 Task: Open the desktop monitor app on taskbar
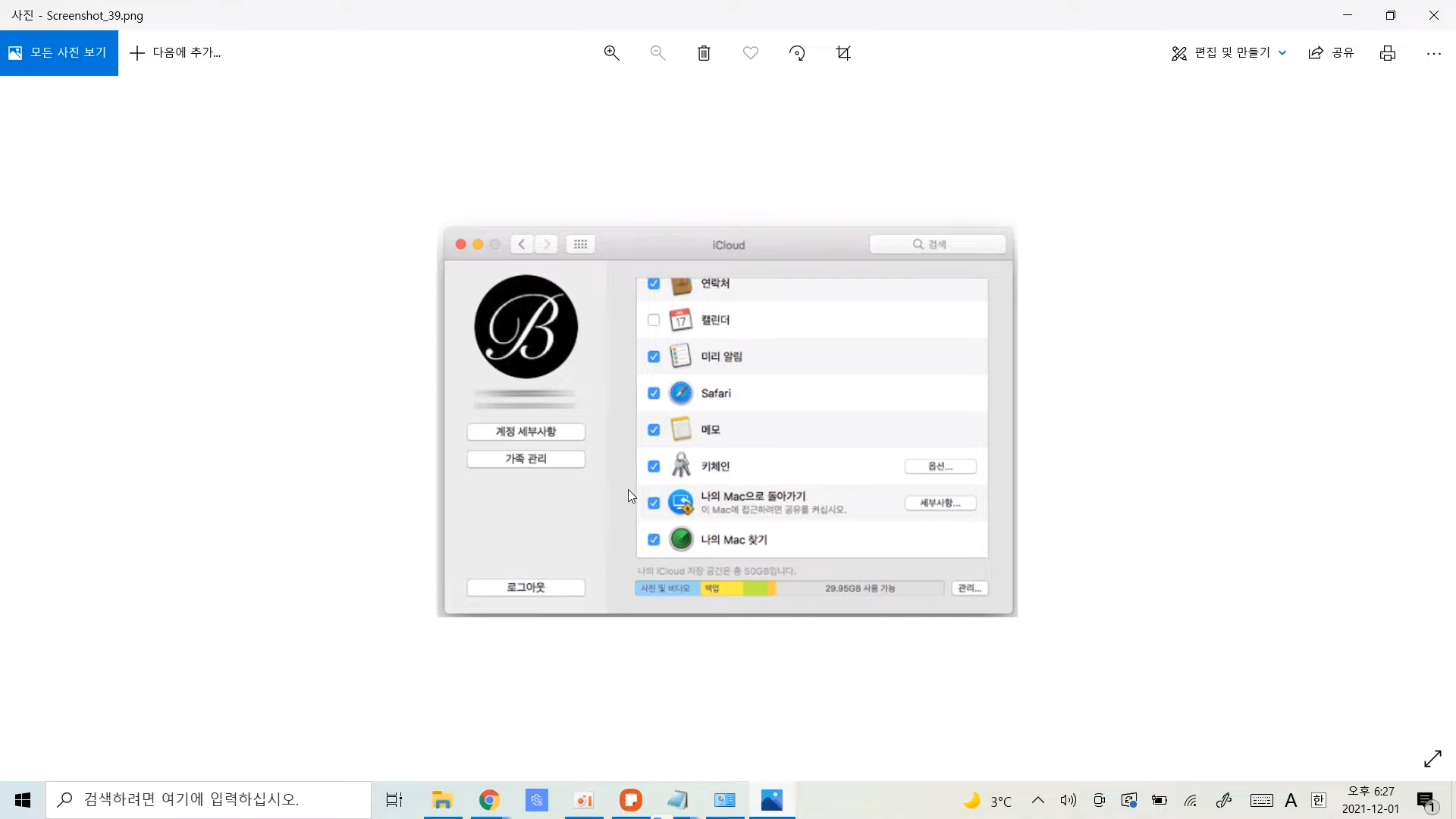coord(725,800)
